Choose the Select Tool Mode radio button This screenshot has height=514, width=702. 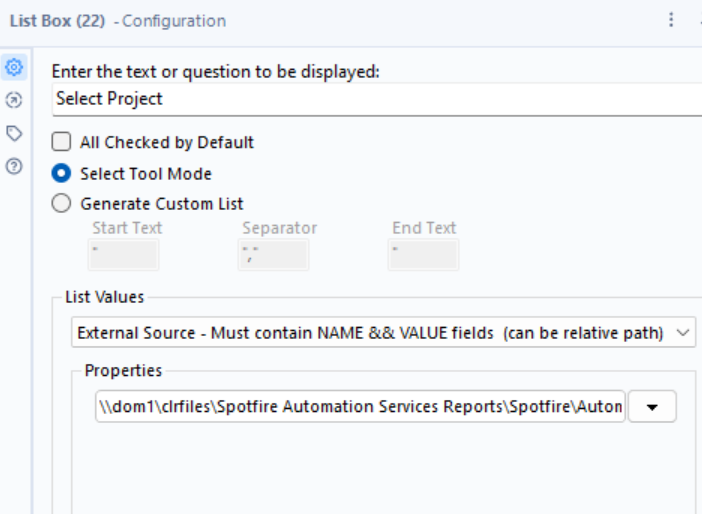pyautogui.click(x=61, y=173)
